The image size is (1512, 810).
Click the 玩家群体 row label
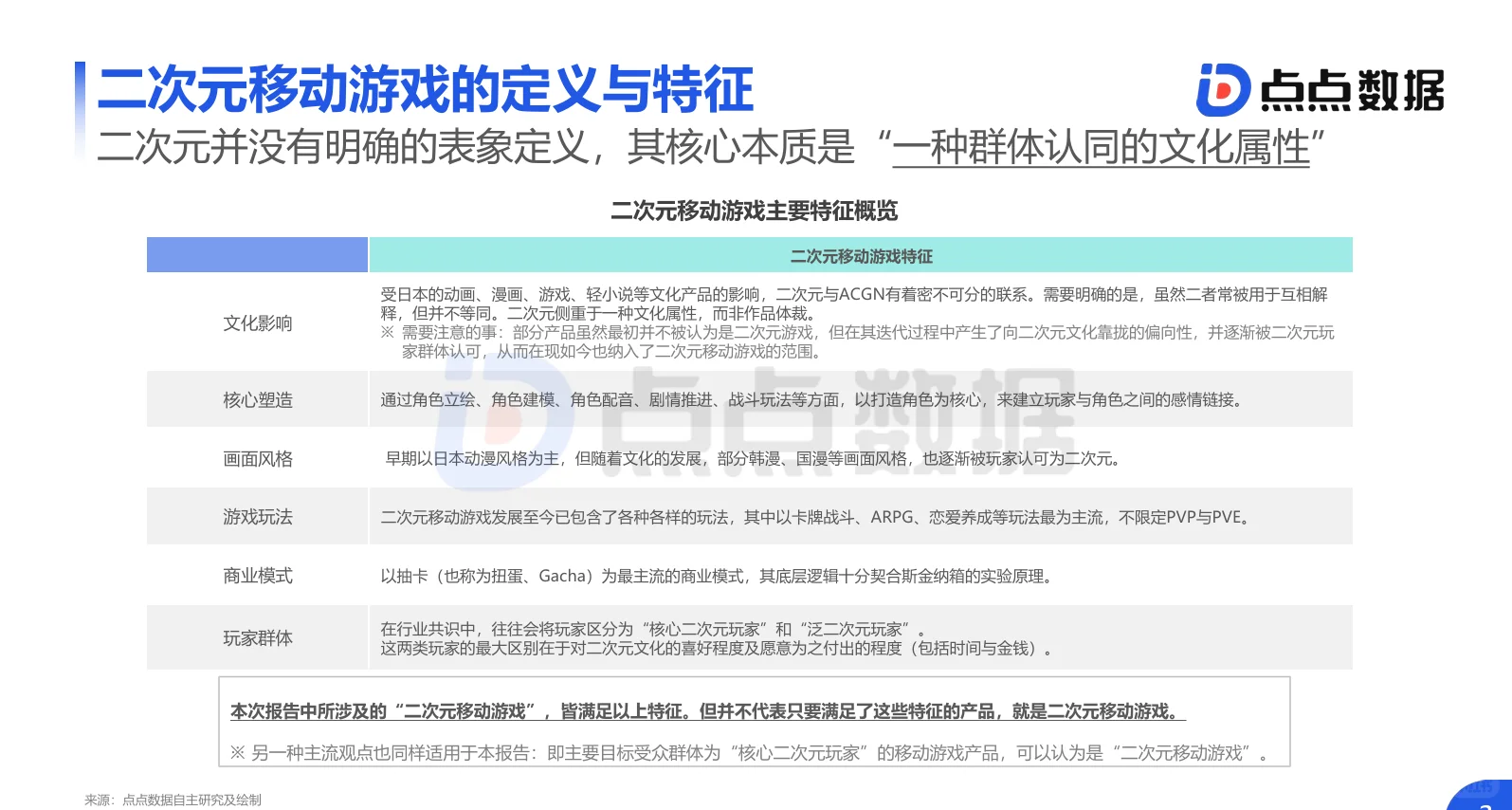pyautogui.click(x=258, y=638)
